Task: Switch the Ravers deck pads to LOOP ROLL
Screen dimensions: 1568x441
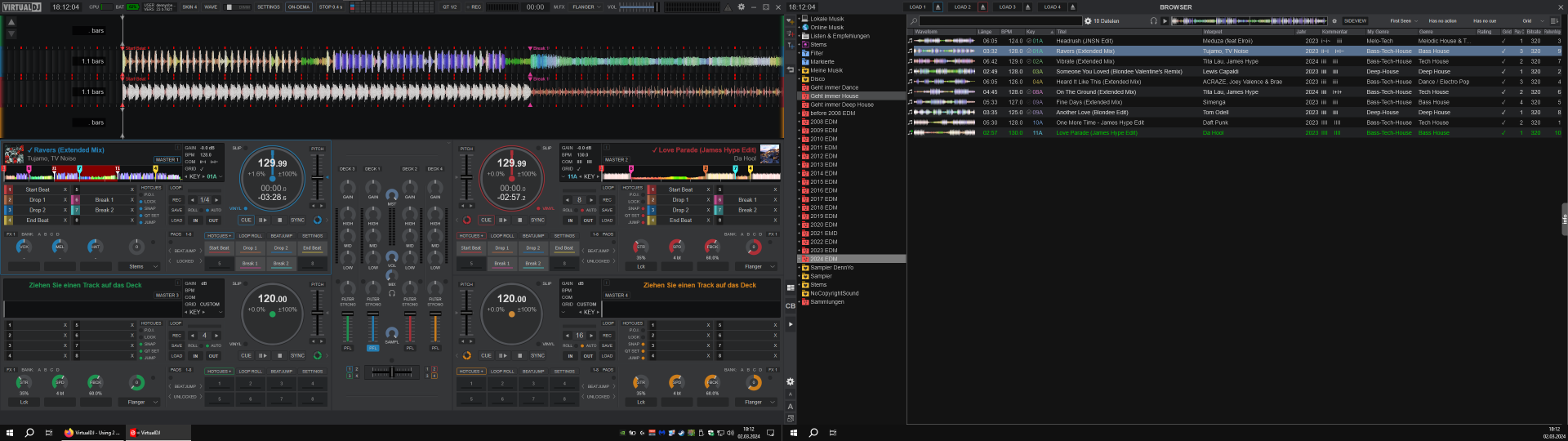Action: [x=251, y=236]
